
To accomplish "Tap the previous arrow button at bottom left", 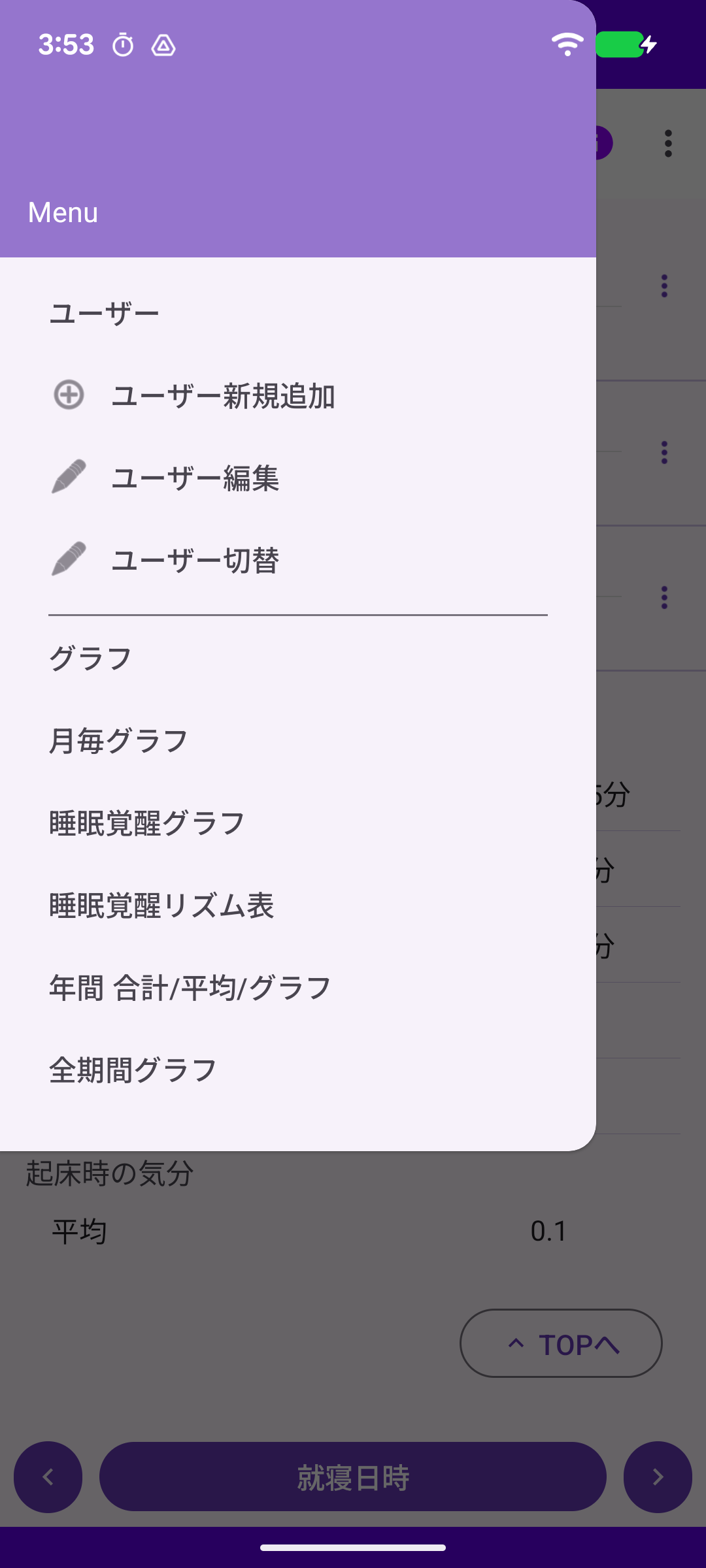I will click(x=48, y=1477).
